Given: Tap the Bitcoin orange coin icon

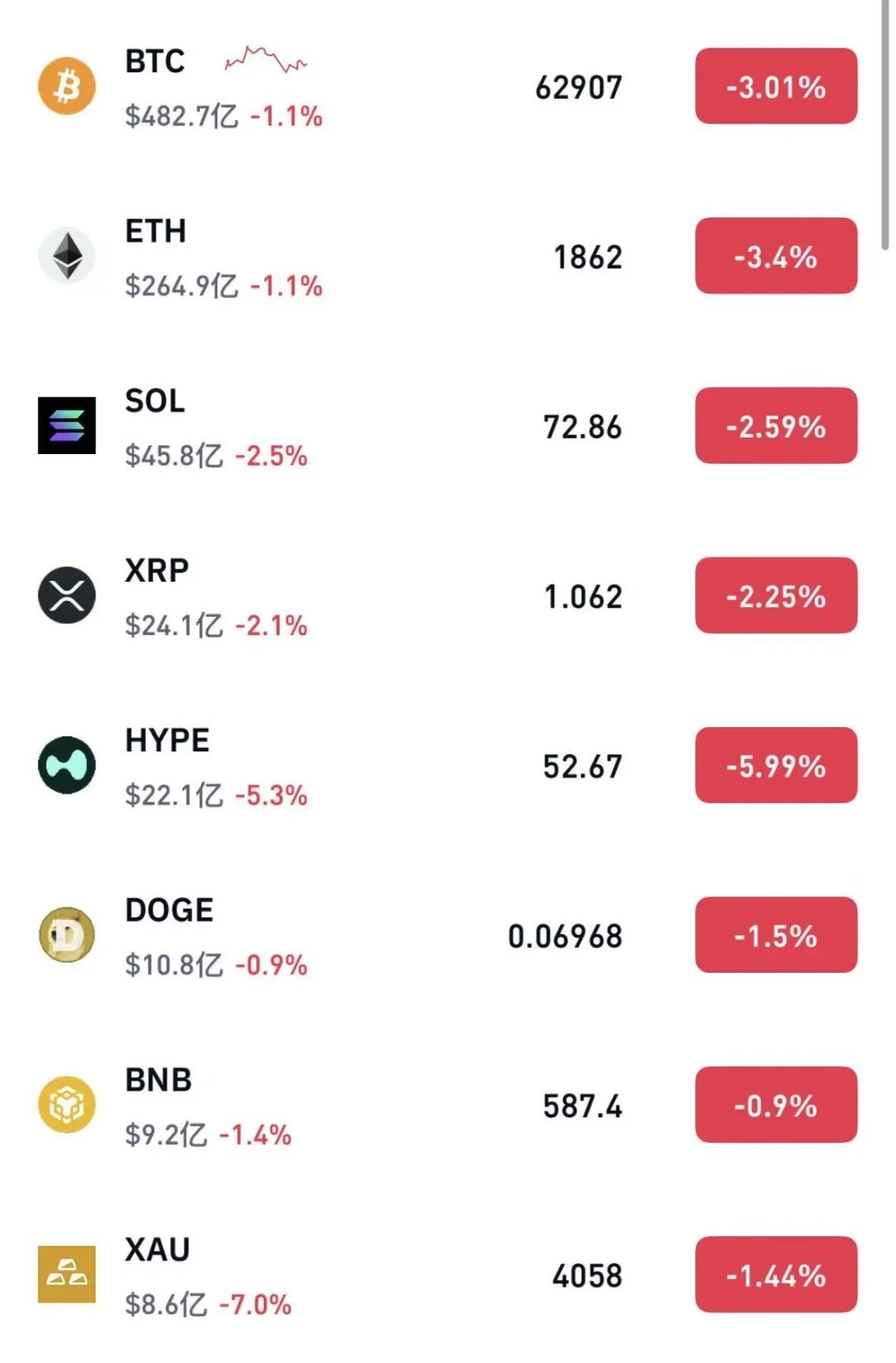Looking at the screenshot, I should [x=66, y=85].
